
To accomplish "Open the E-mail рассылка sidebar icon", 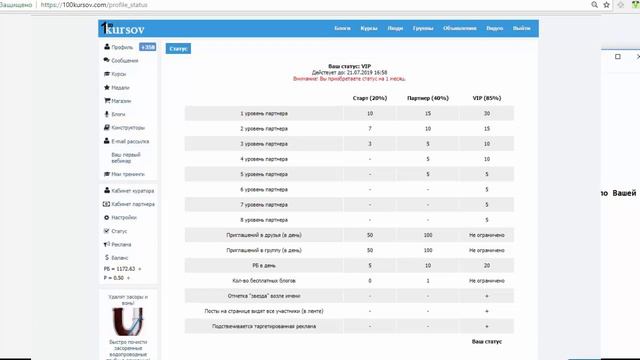I will [107, 141].
